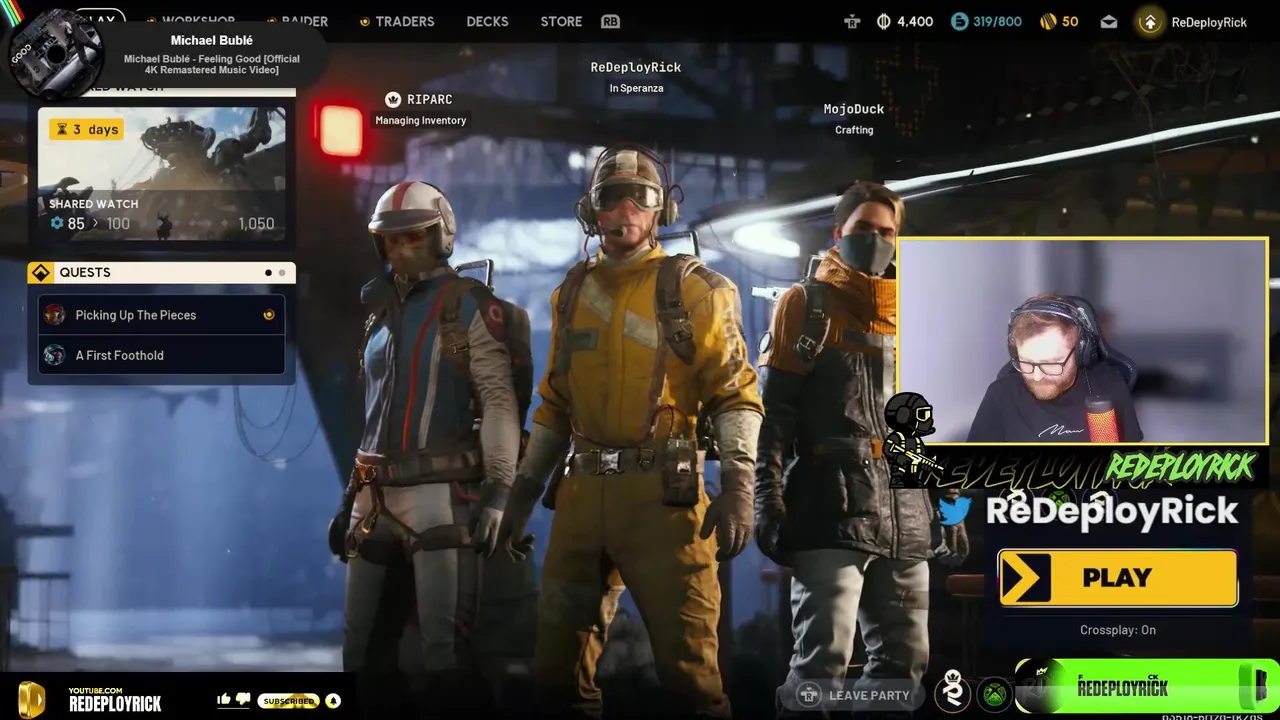Select first quest page dot indicator

pos(268,272)
